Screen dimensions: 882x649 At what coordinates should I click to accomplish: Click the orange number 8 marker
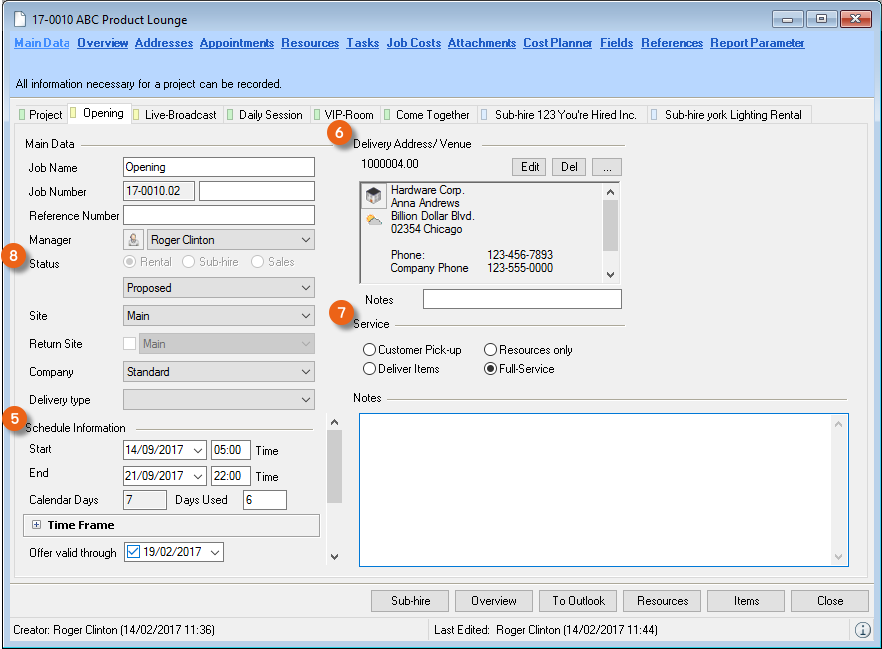(13, 255)
